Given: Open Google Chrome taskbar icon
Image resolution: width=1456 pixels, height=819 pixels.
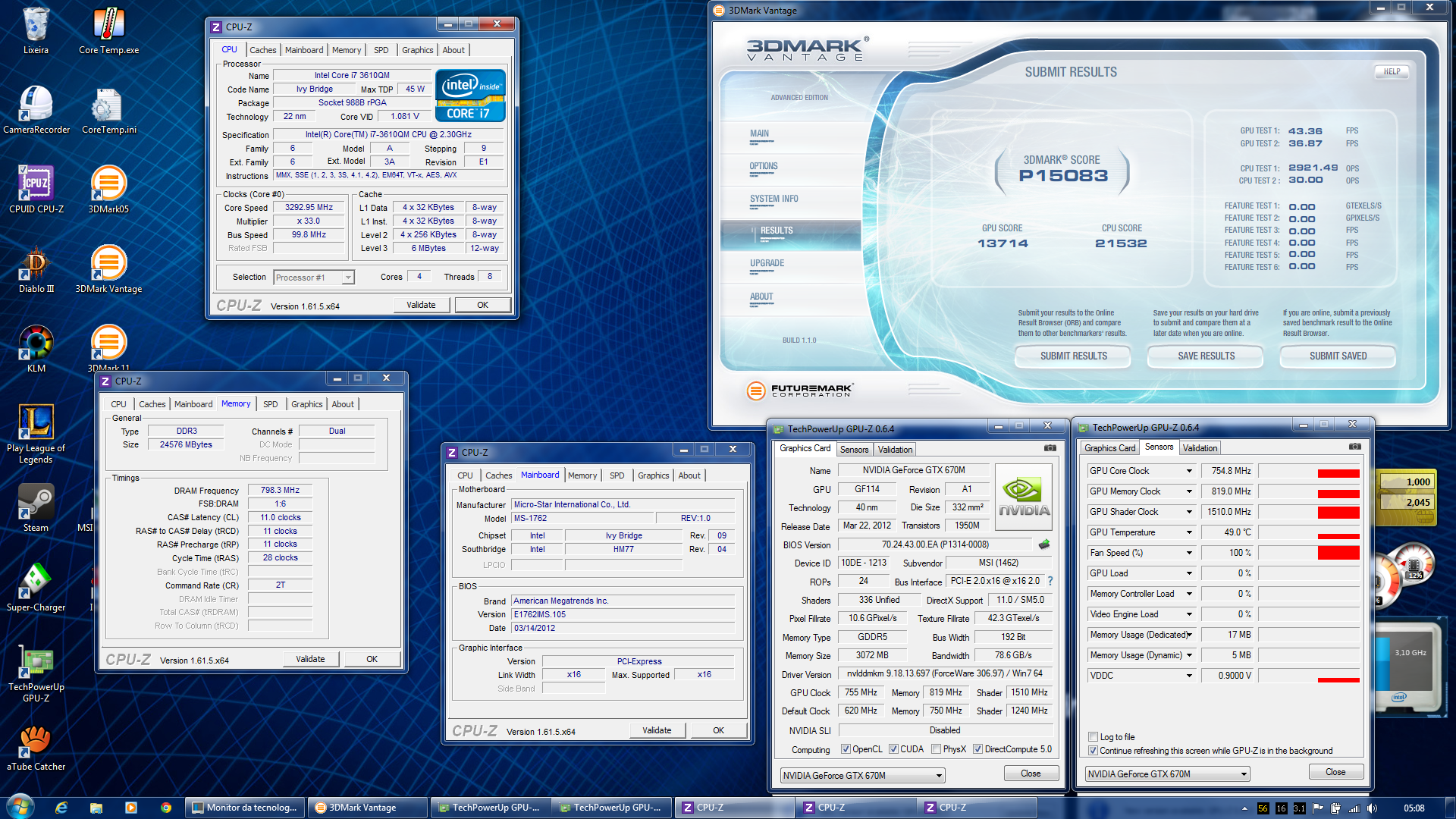Looking at the screenshot, I should point(166,808).
